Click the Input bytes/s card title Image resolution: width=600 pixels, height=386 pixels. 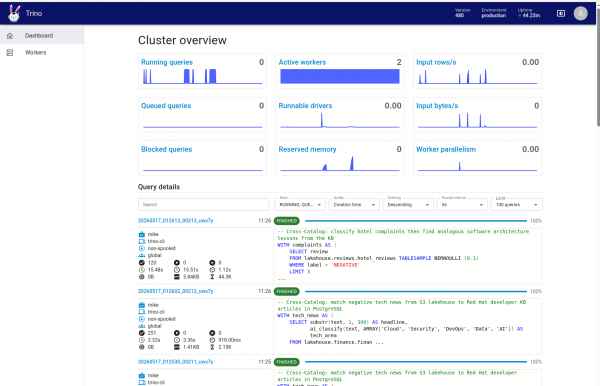(x=437, y=106)
